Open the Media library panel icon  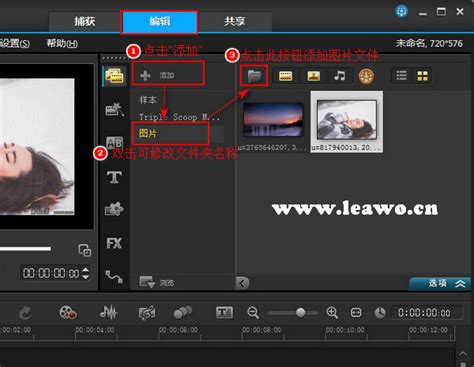(114, 76)
